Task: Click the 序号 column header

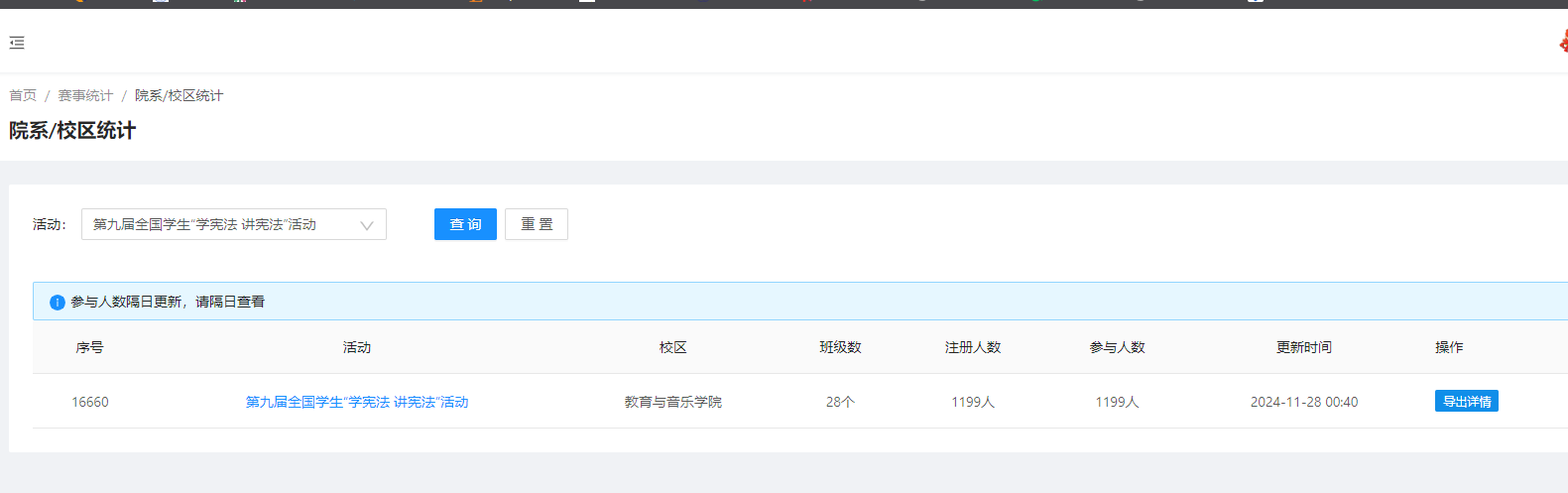Action: coord(90,347)
